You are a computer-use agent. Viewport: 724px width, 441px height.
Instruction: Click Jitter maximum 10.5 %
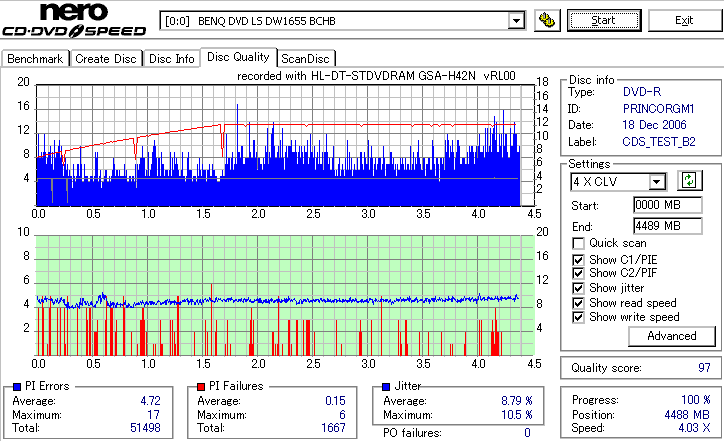pos(517,415)
